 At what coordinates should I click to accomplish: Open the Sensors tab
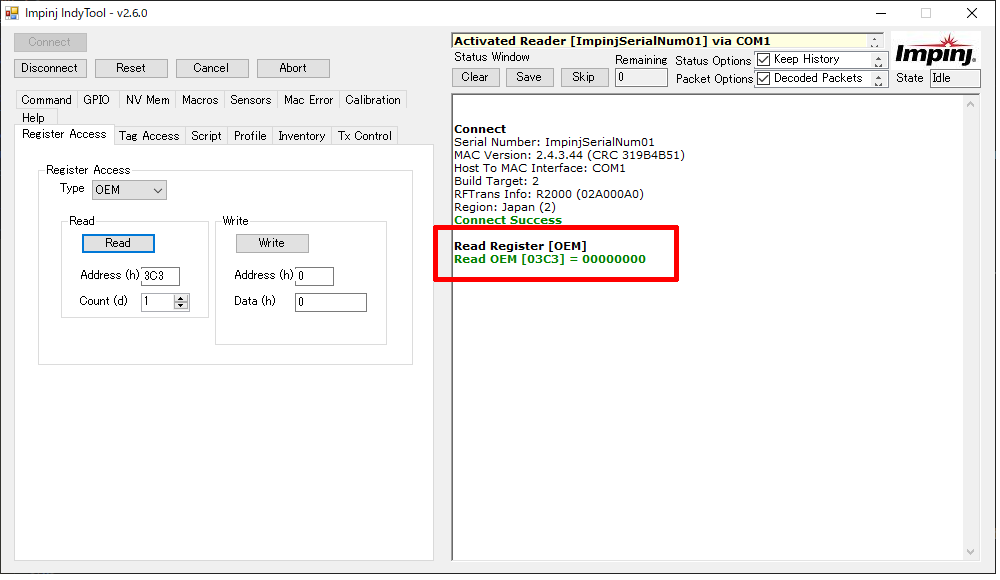pyautogui.click(x=251, y=100)
